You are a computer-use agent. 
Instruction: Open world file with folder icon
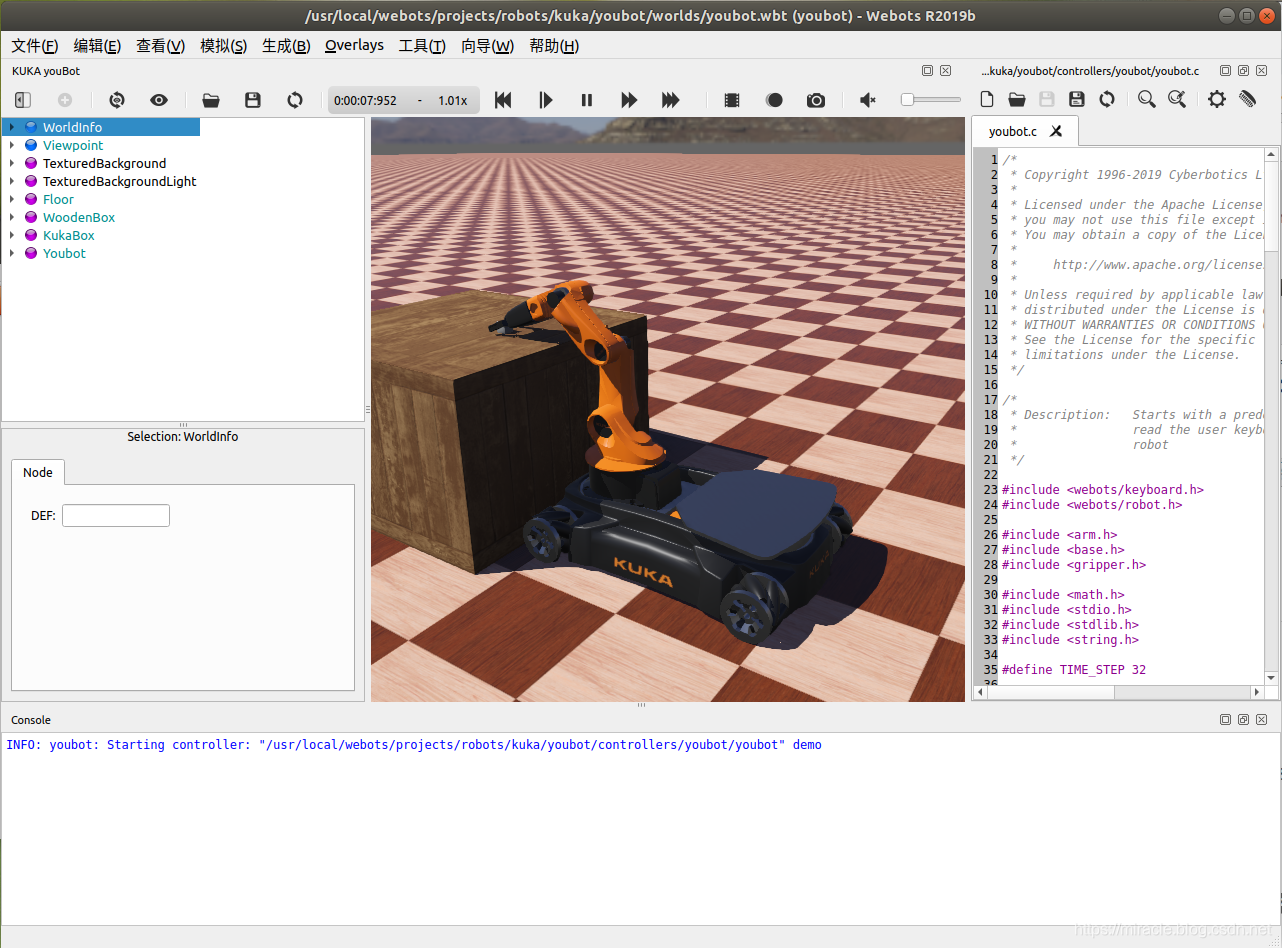pyautogui.click(x=211, y=100)
